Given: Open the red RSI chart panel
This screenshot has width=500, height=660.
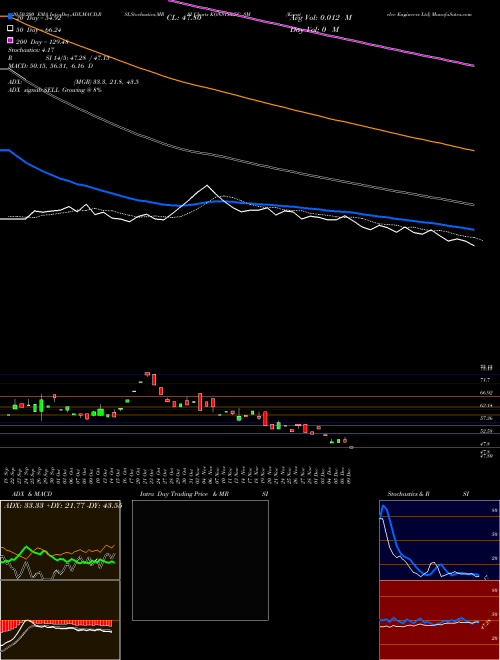Looking at the screenshot, I should click(x=439, y=620).
